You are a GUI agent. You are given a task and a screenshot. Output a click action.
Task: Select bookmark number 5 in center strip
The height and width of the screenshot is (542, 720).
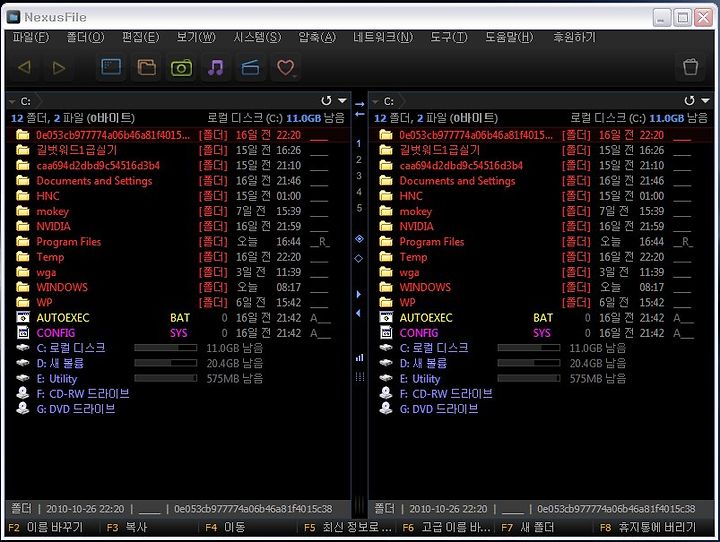click(359, 208)
